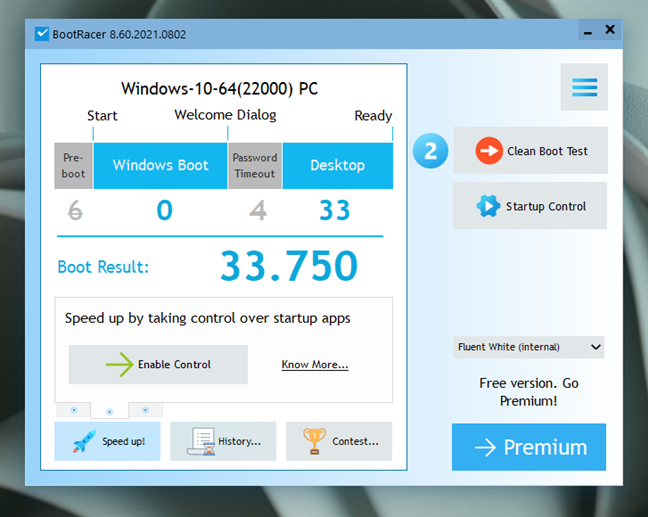Click the BootRacer checkmark app icon
This screenshot has height=517, width=648.
tap(42, 33)
